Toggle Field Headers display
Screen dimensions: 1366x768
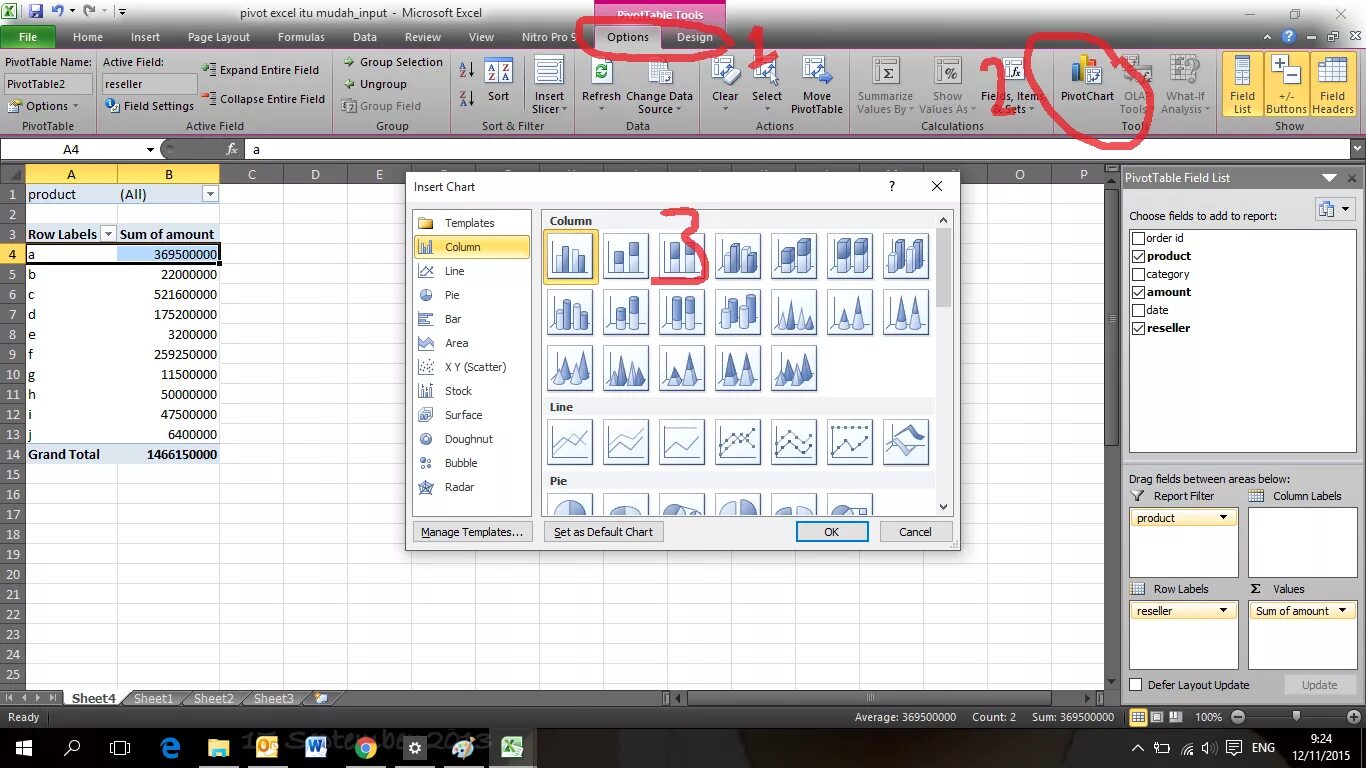[x=1333, y=85]
